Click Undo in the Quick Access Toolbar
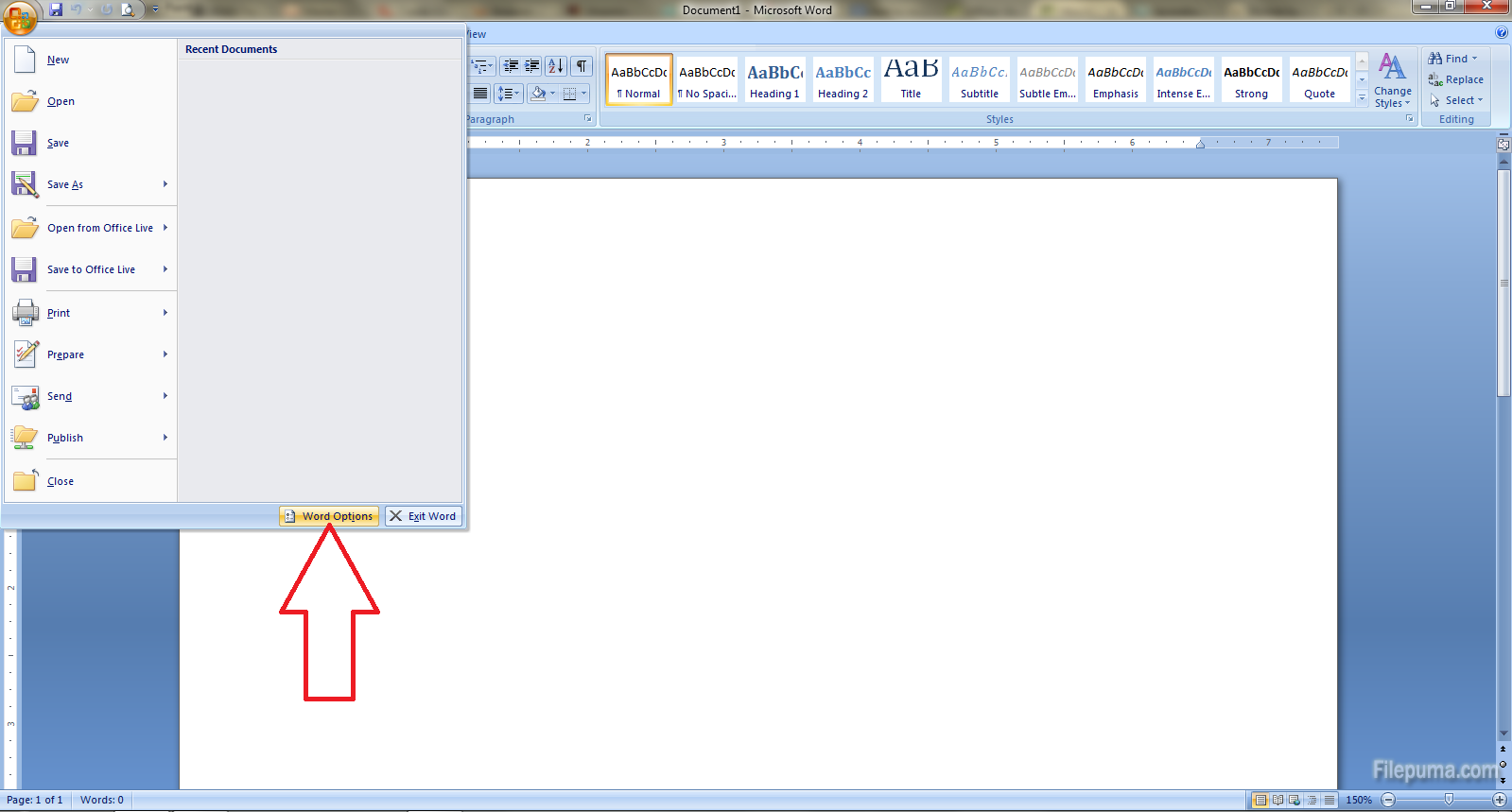The width and height of the screenshot is (1512, 812). (x=77, y=9)
